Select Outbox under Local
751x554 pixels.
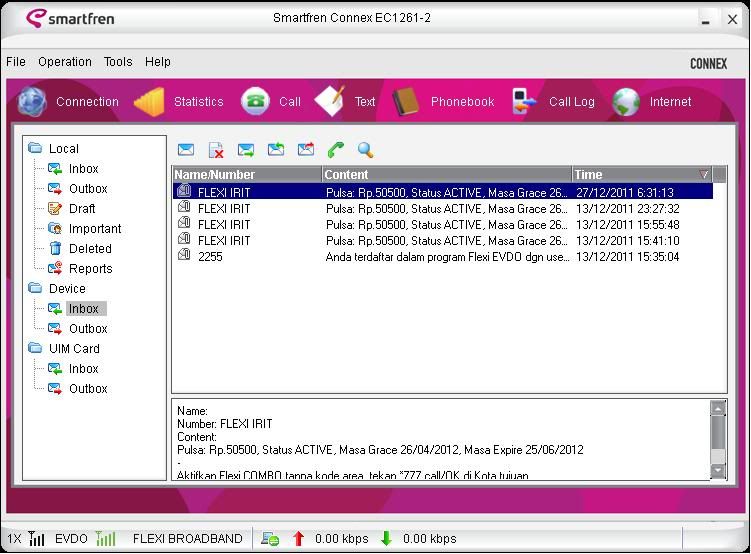(88, 189)
